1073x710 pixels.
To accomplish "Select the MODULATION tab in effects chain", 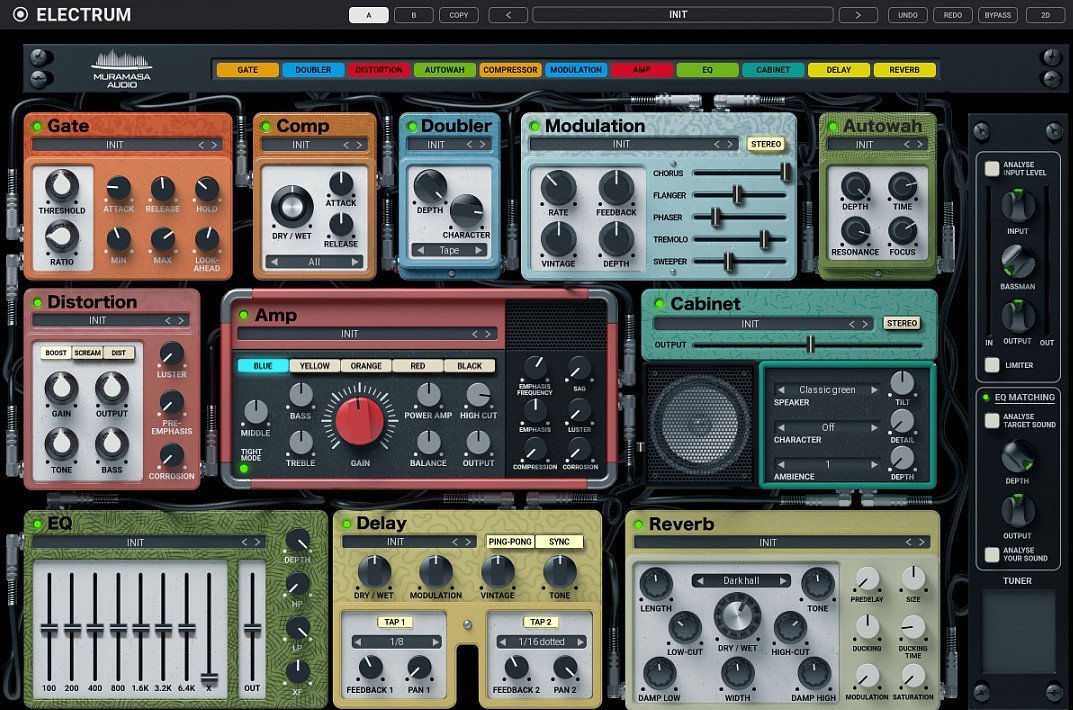I will tap(576, 70).
